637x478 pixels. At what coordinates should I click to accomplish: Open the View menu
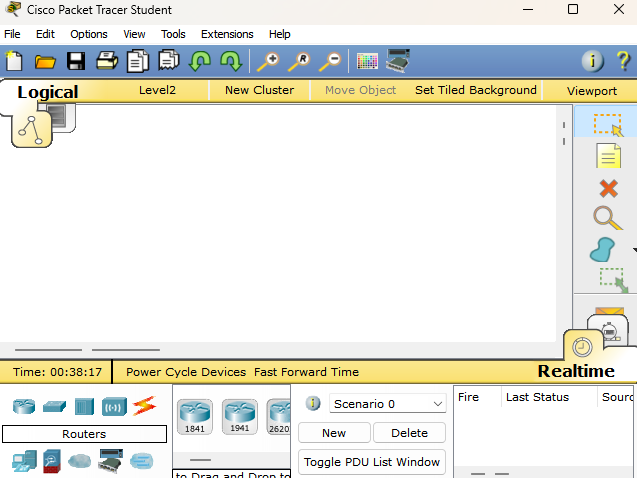click(x=134, y=34)
